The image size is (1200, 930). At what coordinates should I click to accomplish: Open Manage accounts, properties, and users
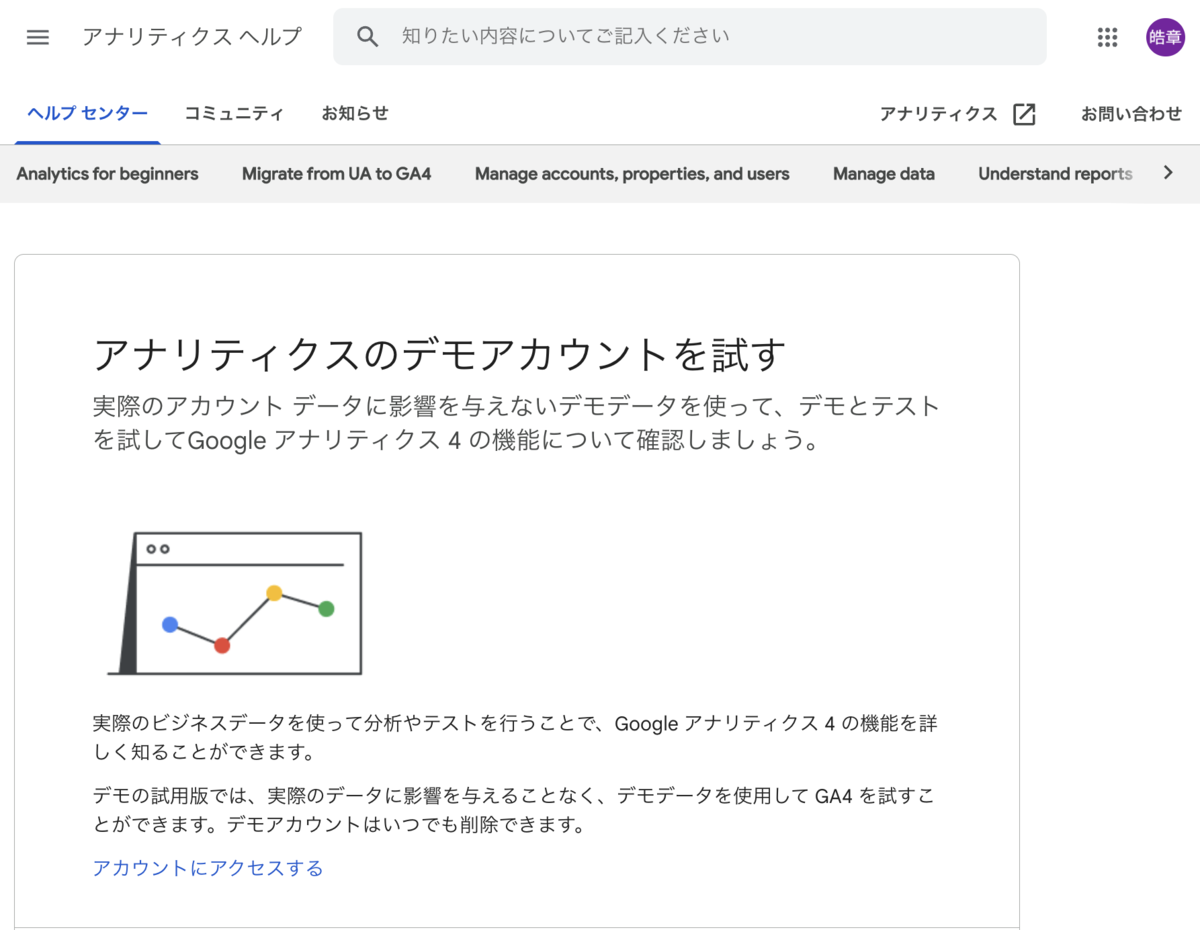tap(632, 174)
